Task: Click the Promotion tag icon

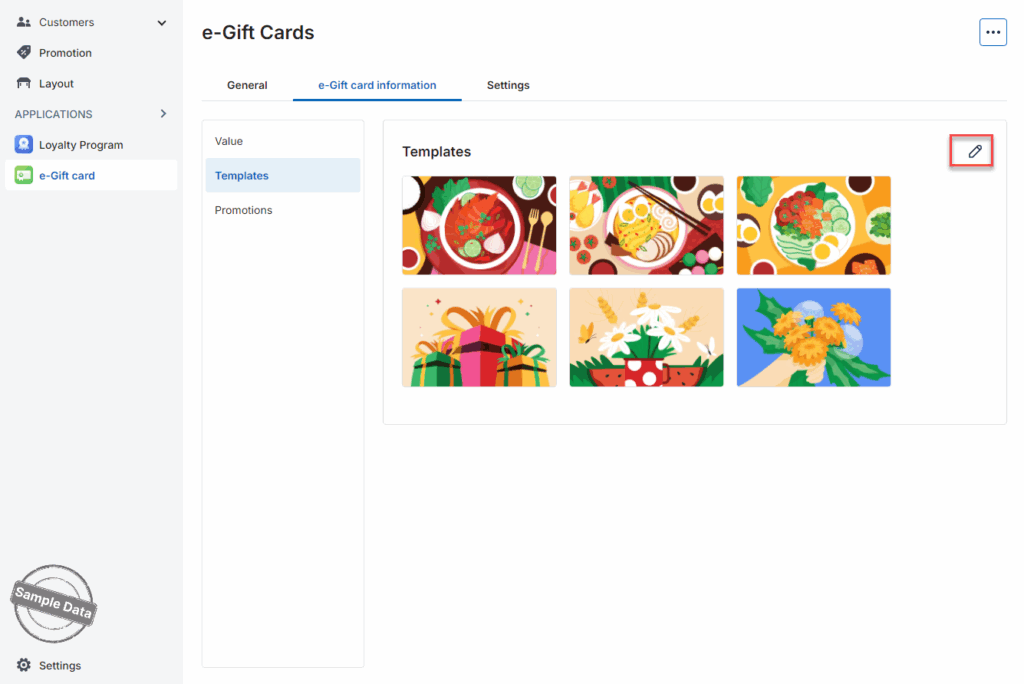Action: pos(24,52)
